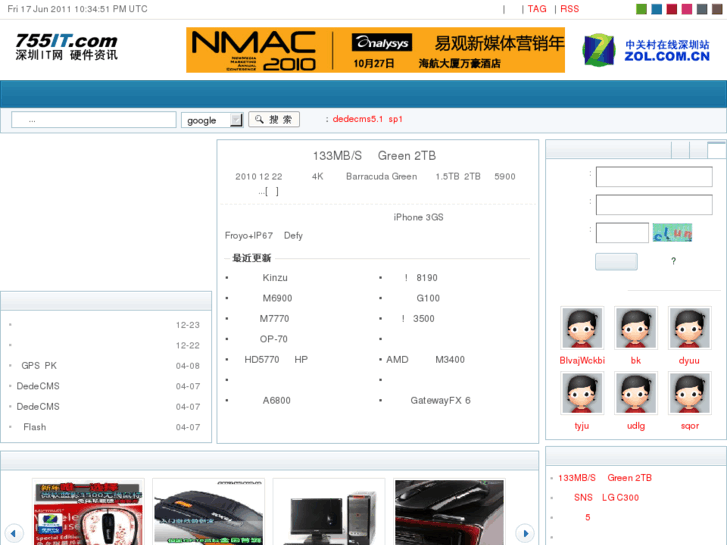Click the tyju member avatar
Image resolution: width=727 pixels, height=545 pixels.
click(x=581, y=393)
